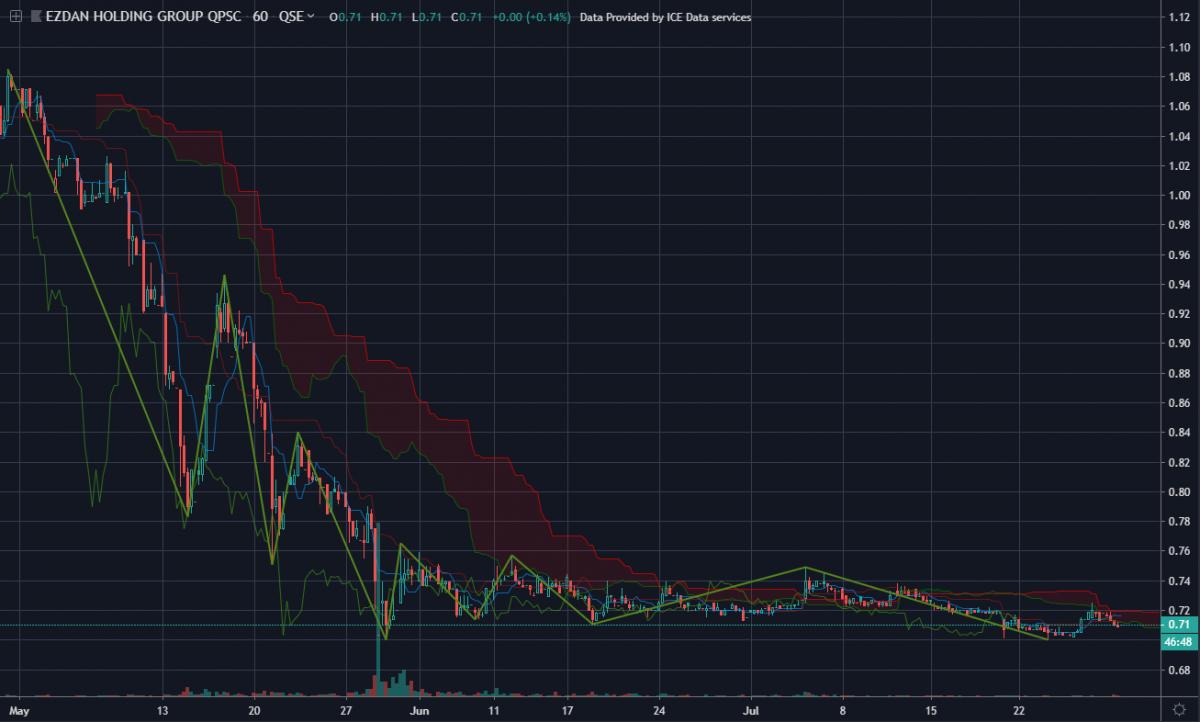1200x722 pixels.
Task: Click the QSE exchange label
Action: point(291,17)
